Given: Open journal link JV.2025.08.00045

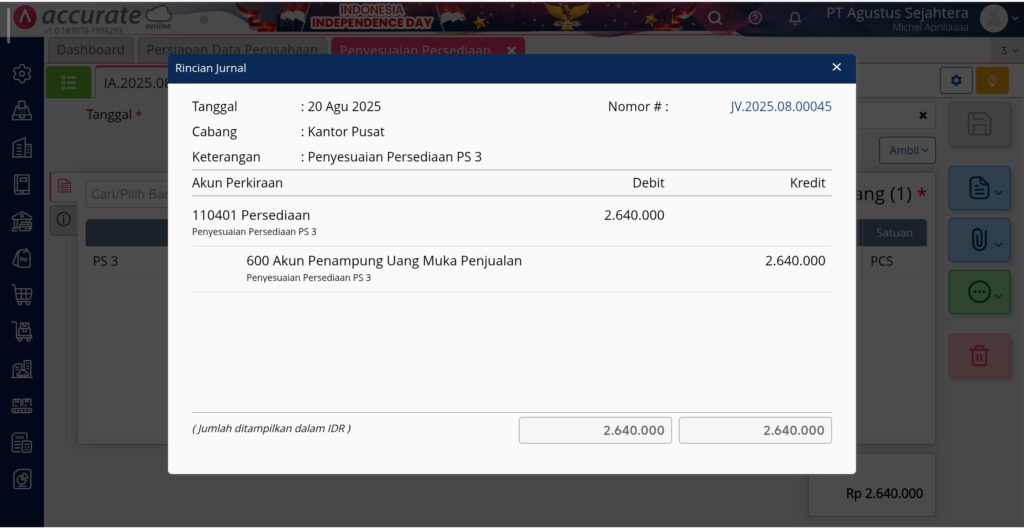Looking at the screenshot, I should click(x=780, y=107).
